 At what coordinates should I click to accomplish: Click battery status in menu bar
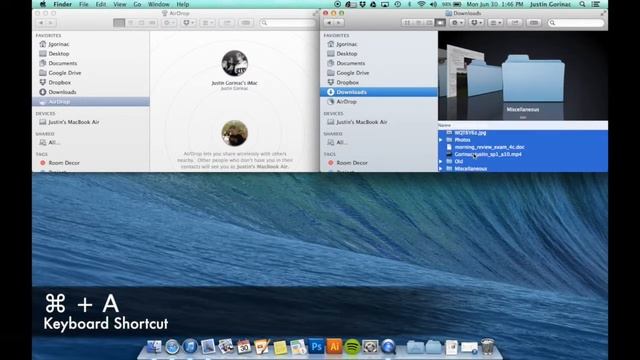point(451,4)
